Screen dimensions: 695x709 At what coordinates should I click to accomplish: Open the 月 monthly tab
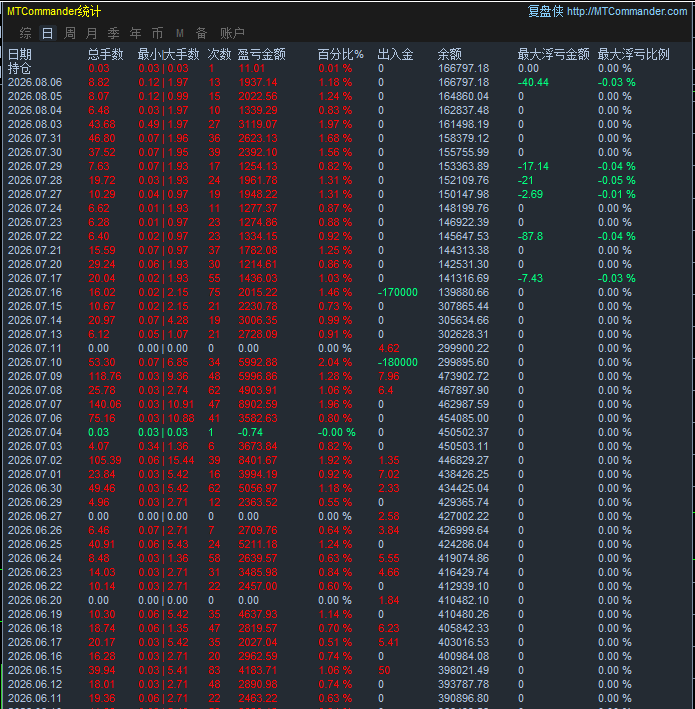[91, 33]
